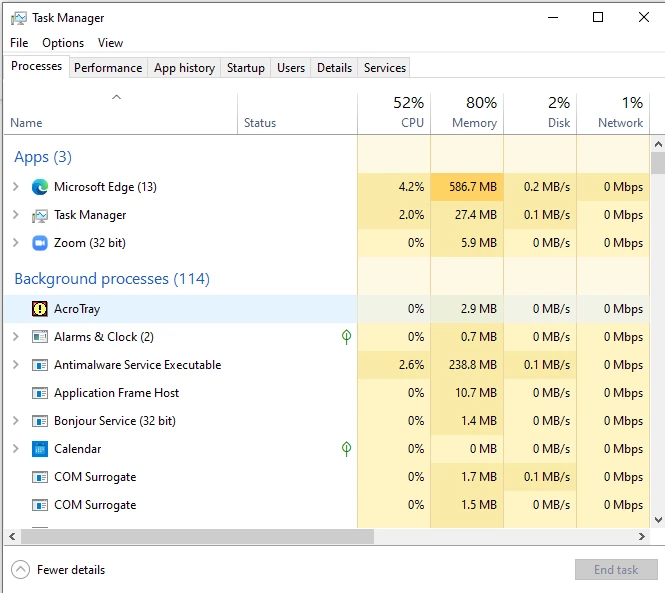
Task: Expand Bonjour Service (32 bit) row
Action: [x=16, y=421]
